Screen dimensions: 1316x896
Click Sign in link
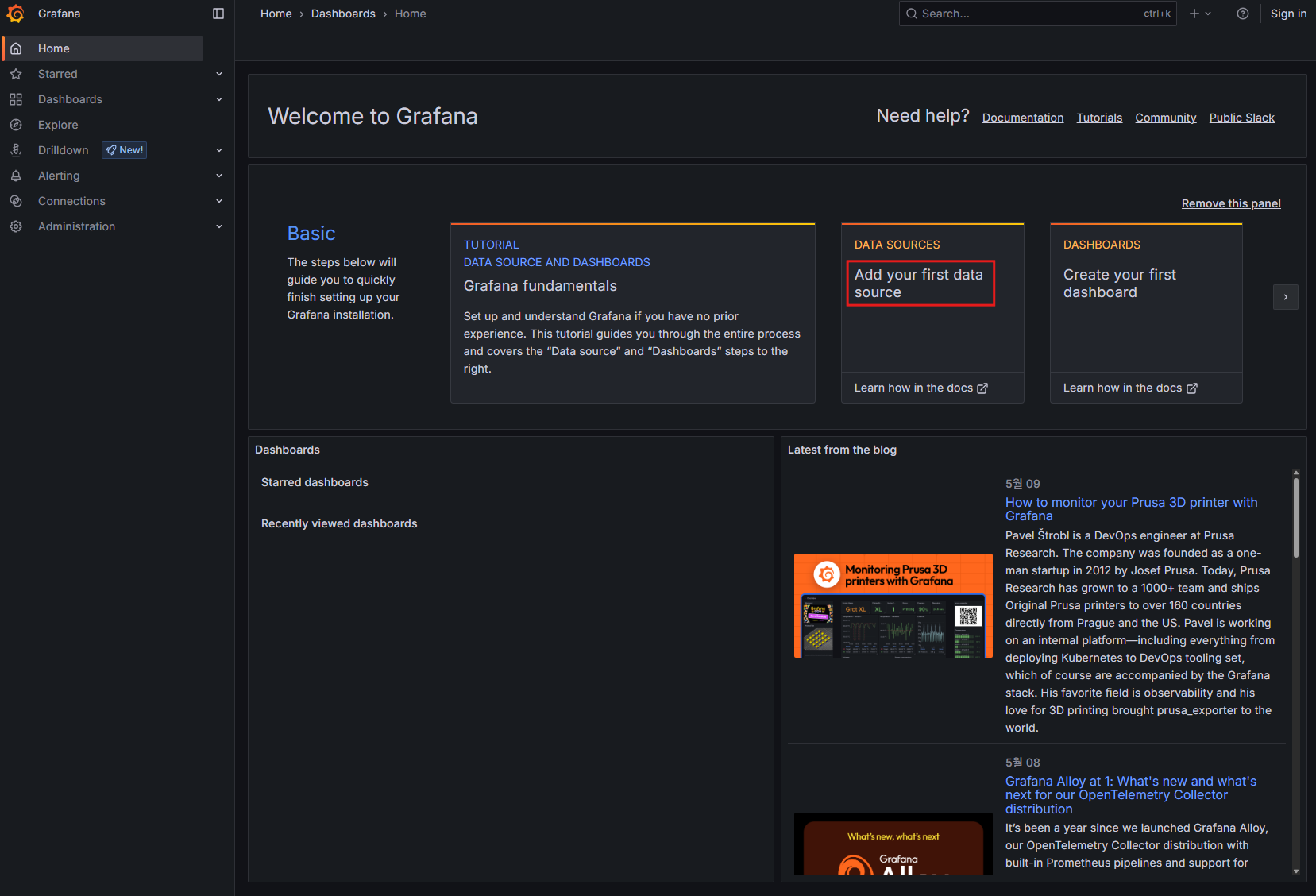click(x=1288, y=14)
